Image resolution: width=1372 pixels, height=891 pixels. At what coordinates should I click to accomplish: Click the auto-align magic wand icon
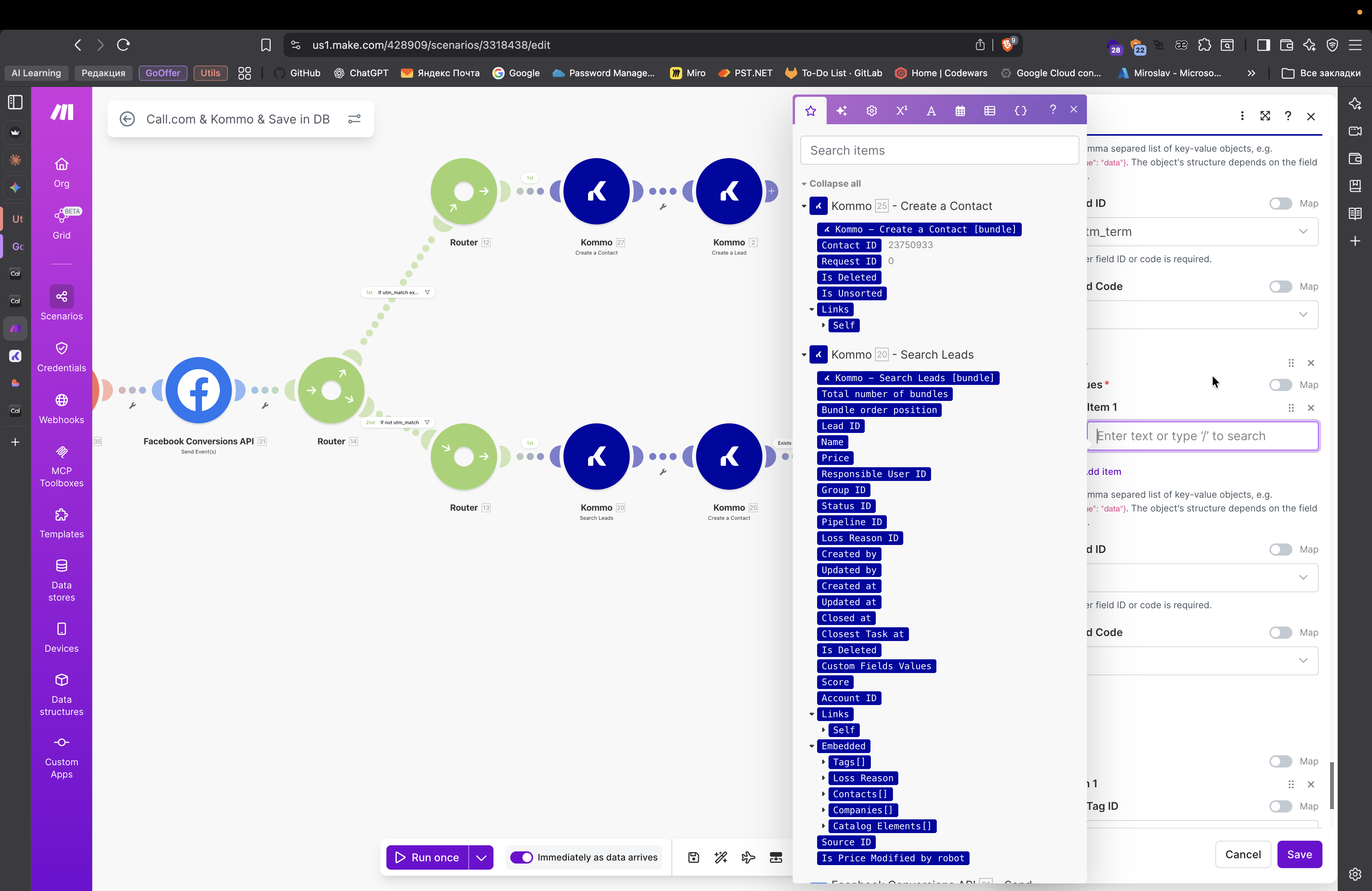point(721,857)
